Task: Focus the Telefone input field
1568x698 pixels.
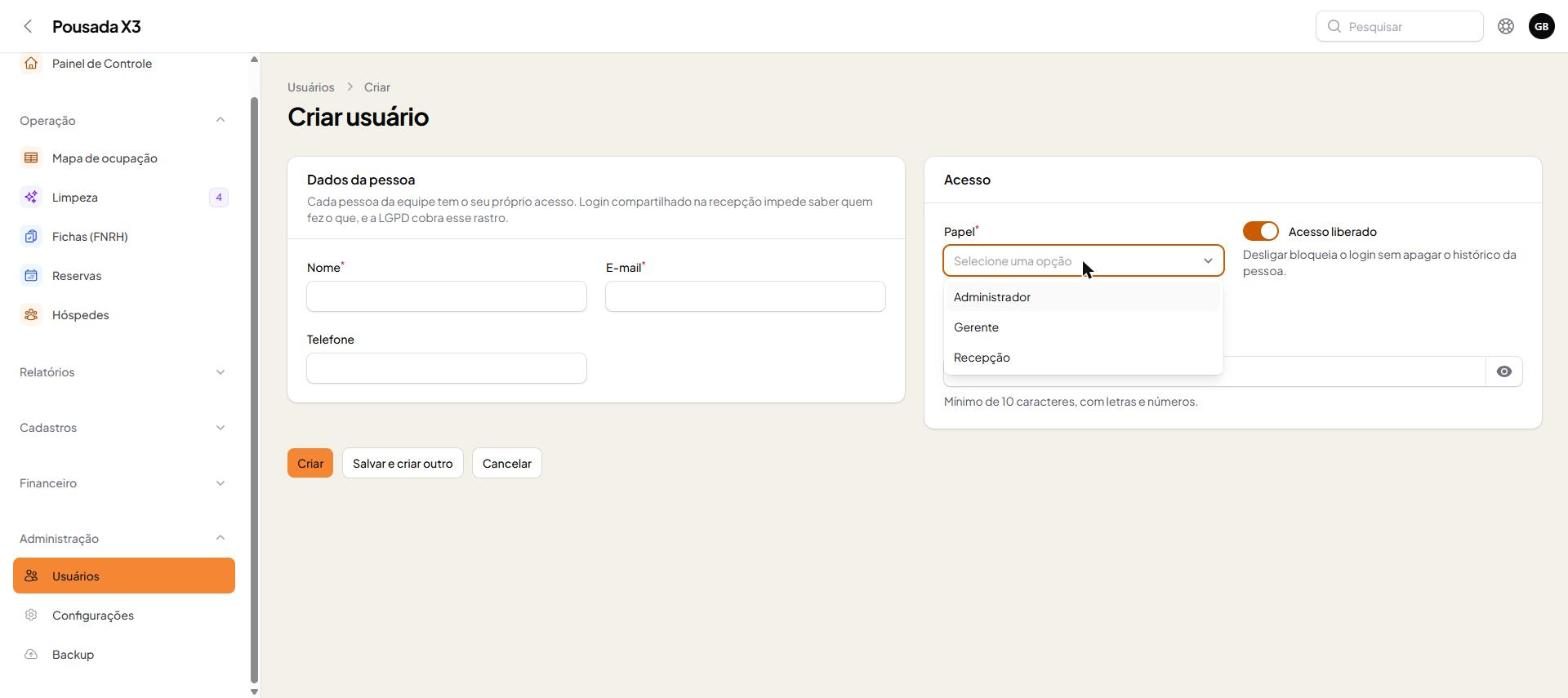Action: (x=446, y=368)
